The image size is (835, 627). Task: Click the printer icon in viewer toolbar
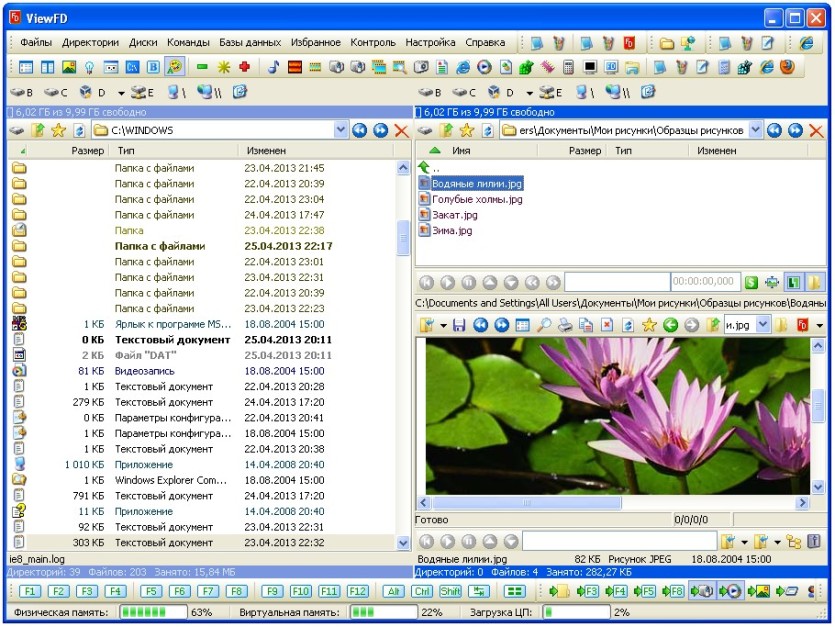(x=565, y=324)
